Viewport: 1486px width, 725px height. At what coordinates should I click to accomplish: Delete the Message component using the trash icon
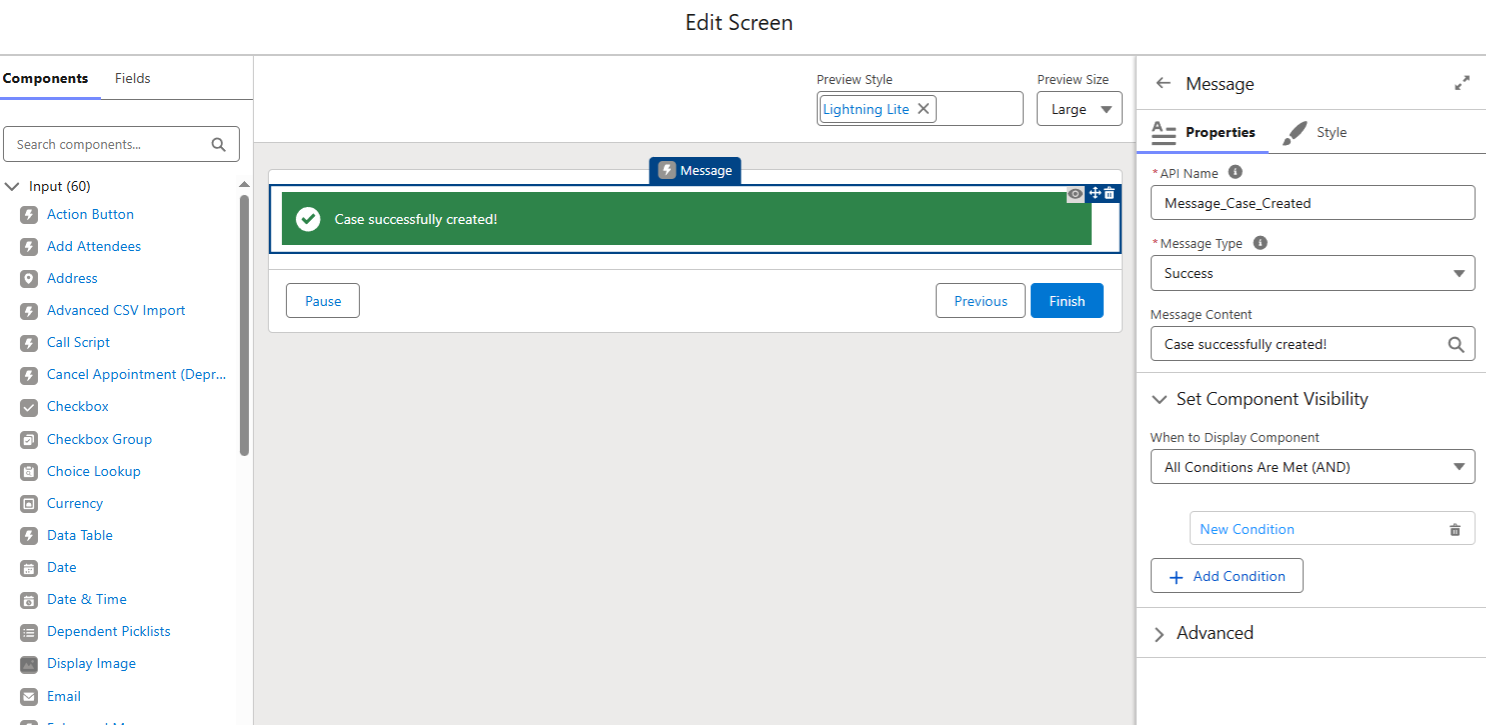pos(1109,194)
